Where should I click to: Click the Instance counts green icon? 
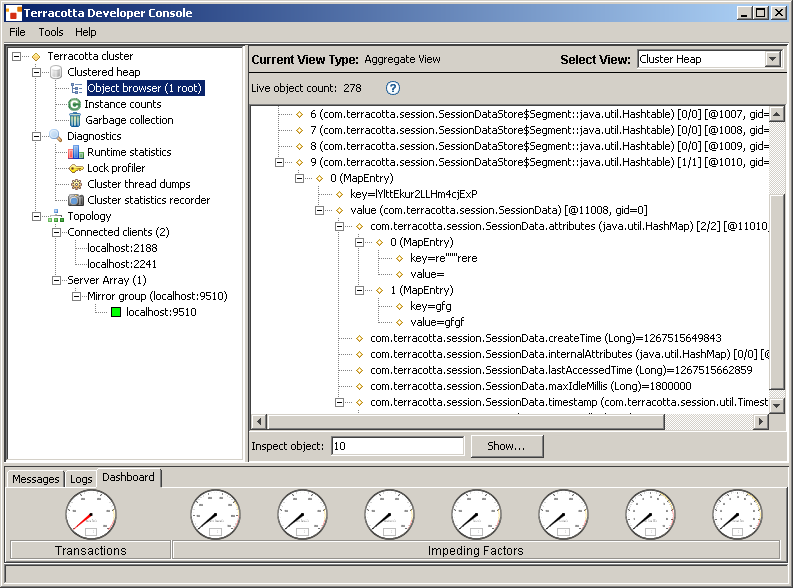pyautogui.click(x=75, y=104)
